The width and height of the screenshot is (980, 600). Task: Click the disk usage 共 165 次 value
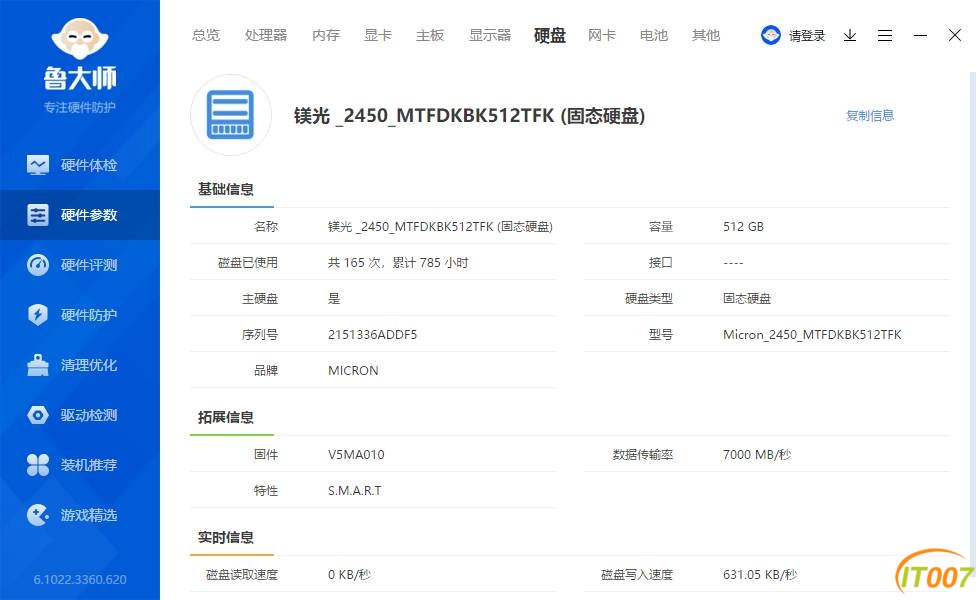[398, 262]
